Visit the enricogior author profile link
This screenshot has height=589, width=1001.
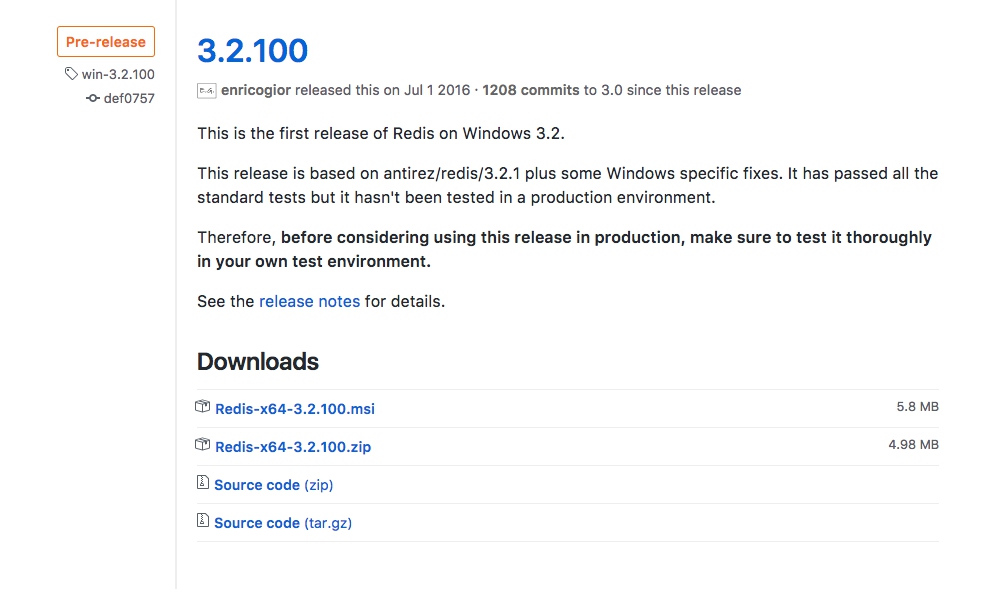tap(256, 90)
